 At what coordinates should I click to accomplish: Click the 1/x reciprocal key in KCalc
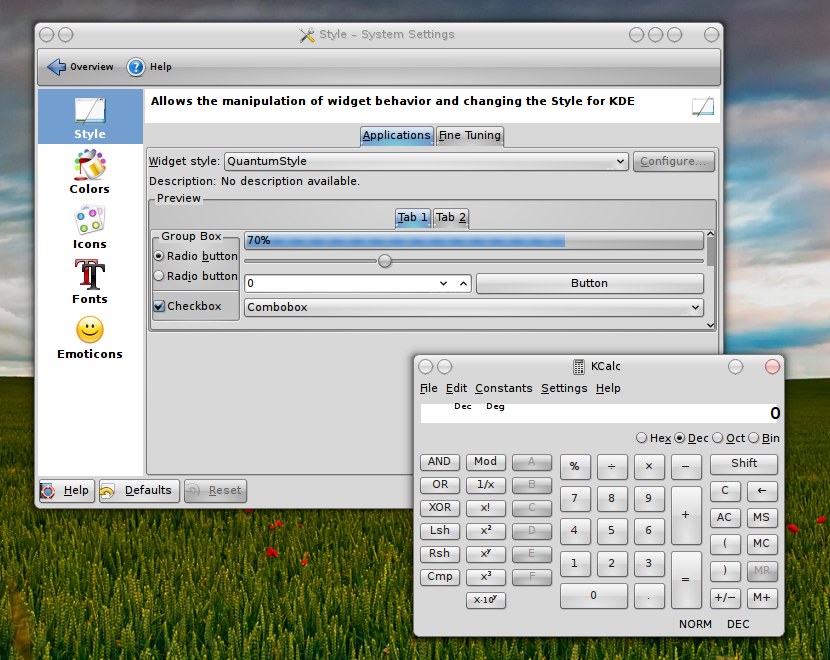[x=486, y=484]
